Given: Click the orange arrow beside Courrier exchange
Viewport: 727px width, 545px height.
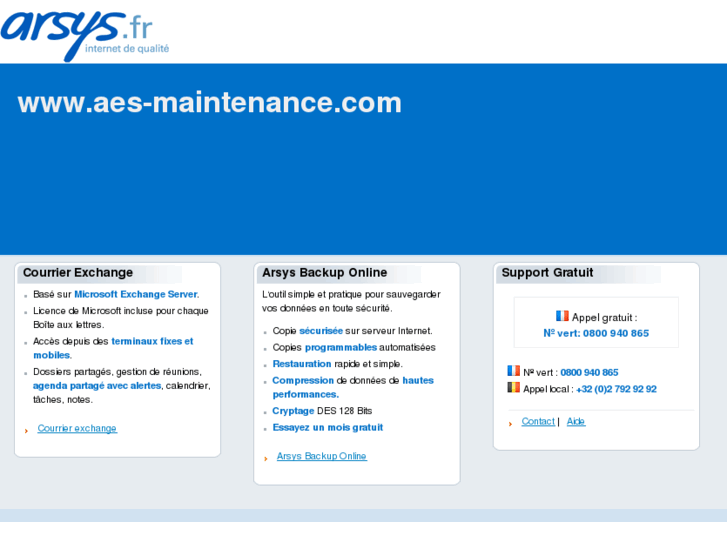Looking at the screenshot, I should coord(26,431).
